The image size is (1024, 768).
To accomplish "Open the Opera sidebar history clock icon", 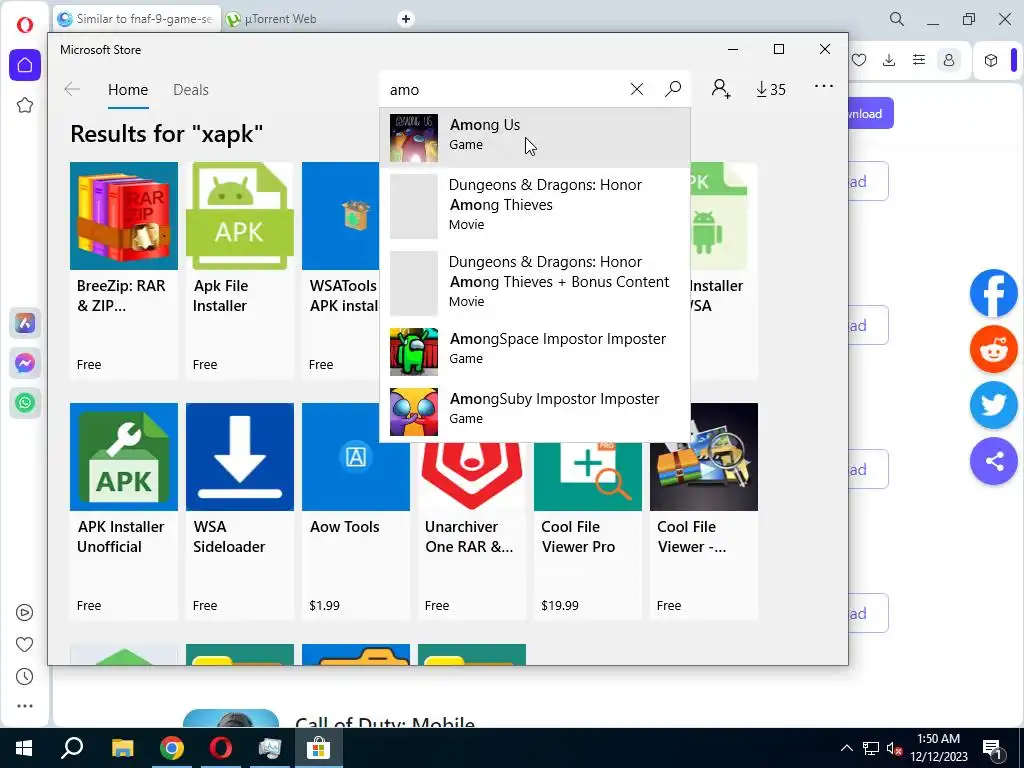I will click(x=25, y=677).
